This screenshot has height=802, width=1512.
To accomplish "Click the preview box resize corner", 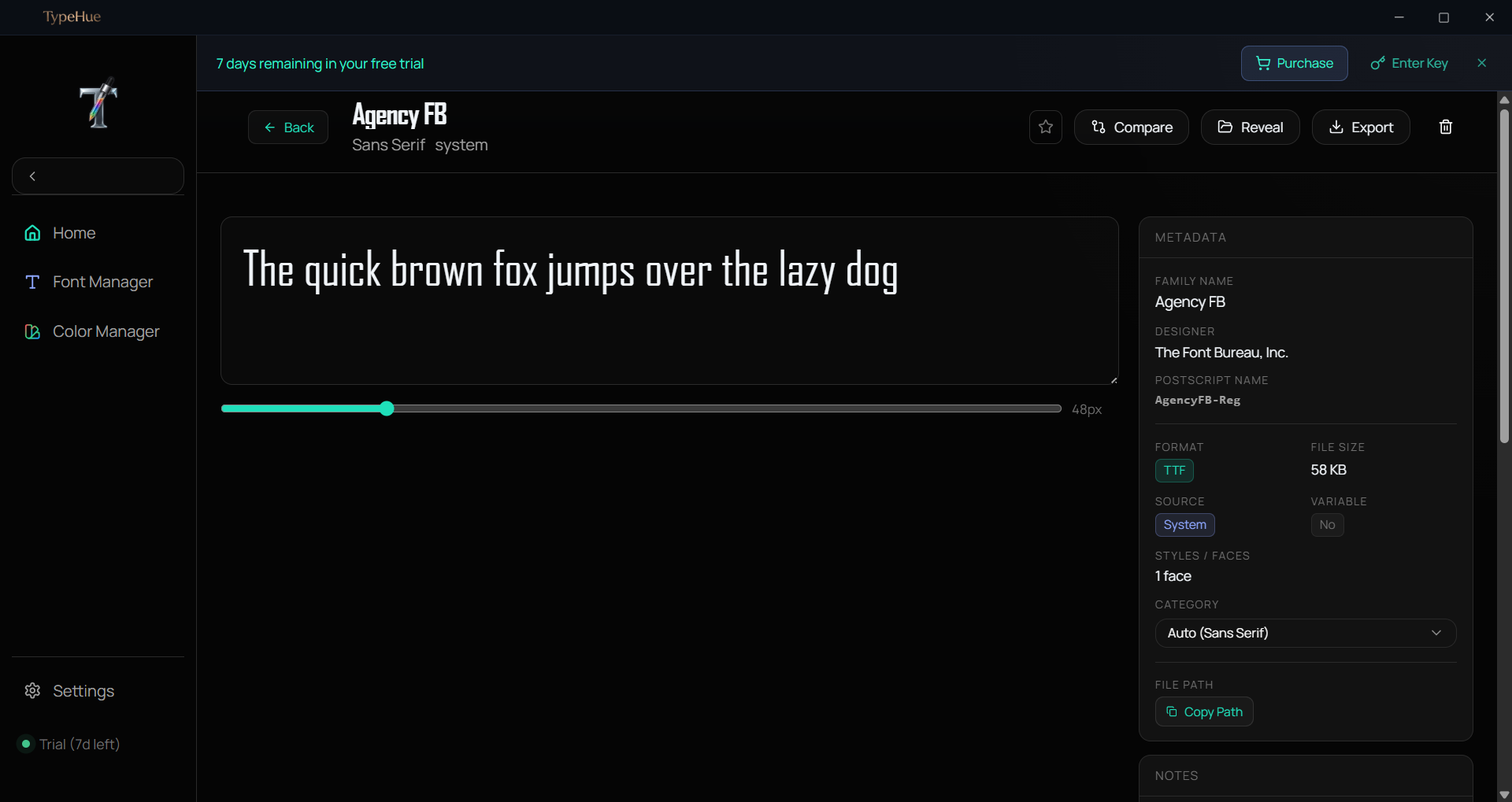I will click(x=1114, y=380).
